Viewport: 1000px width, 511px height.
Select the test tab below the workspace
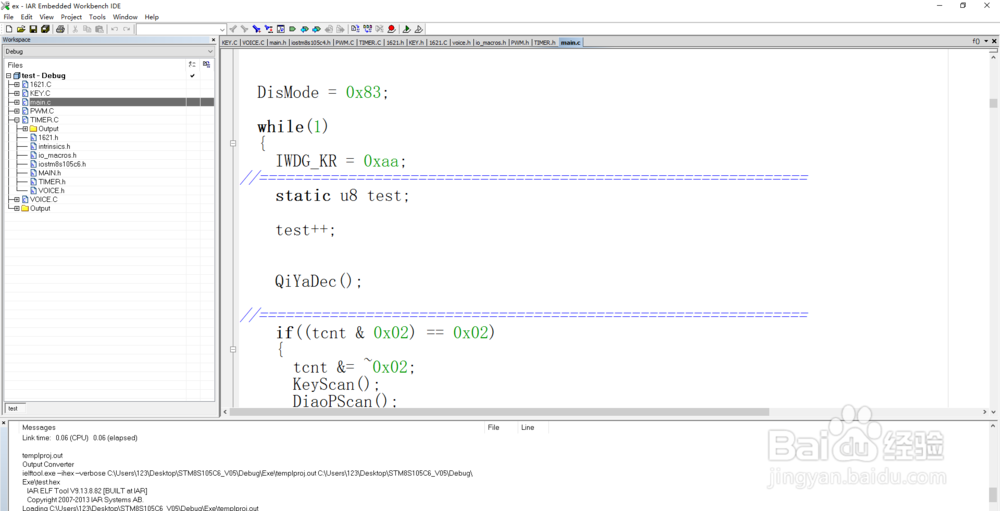[x=13, y=408]
